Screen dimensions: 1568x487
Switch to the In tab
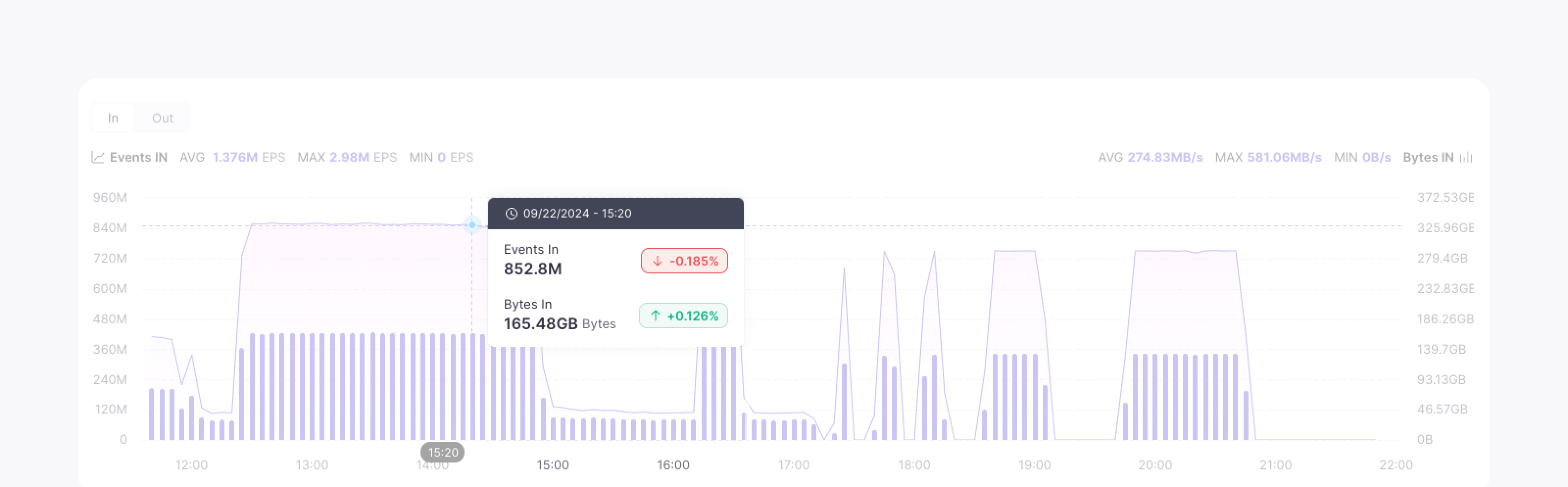pos(113,118)
